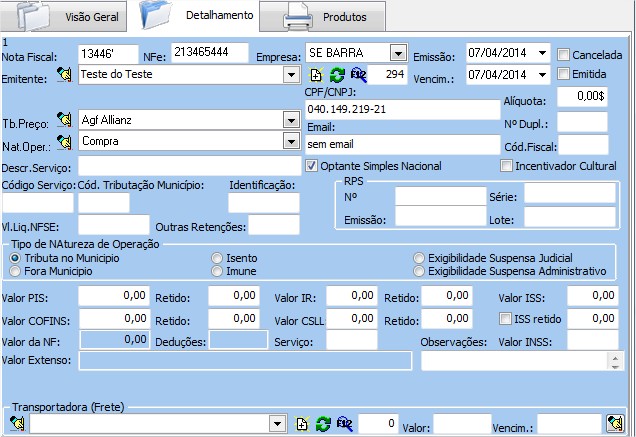Toggle Optante Simples Nacional checkbox
Screen dimensions: 636x437
[311, 165]
